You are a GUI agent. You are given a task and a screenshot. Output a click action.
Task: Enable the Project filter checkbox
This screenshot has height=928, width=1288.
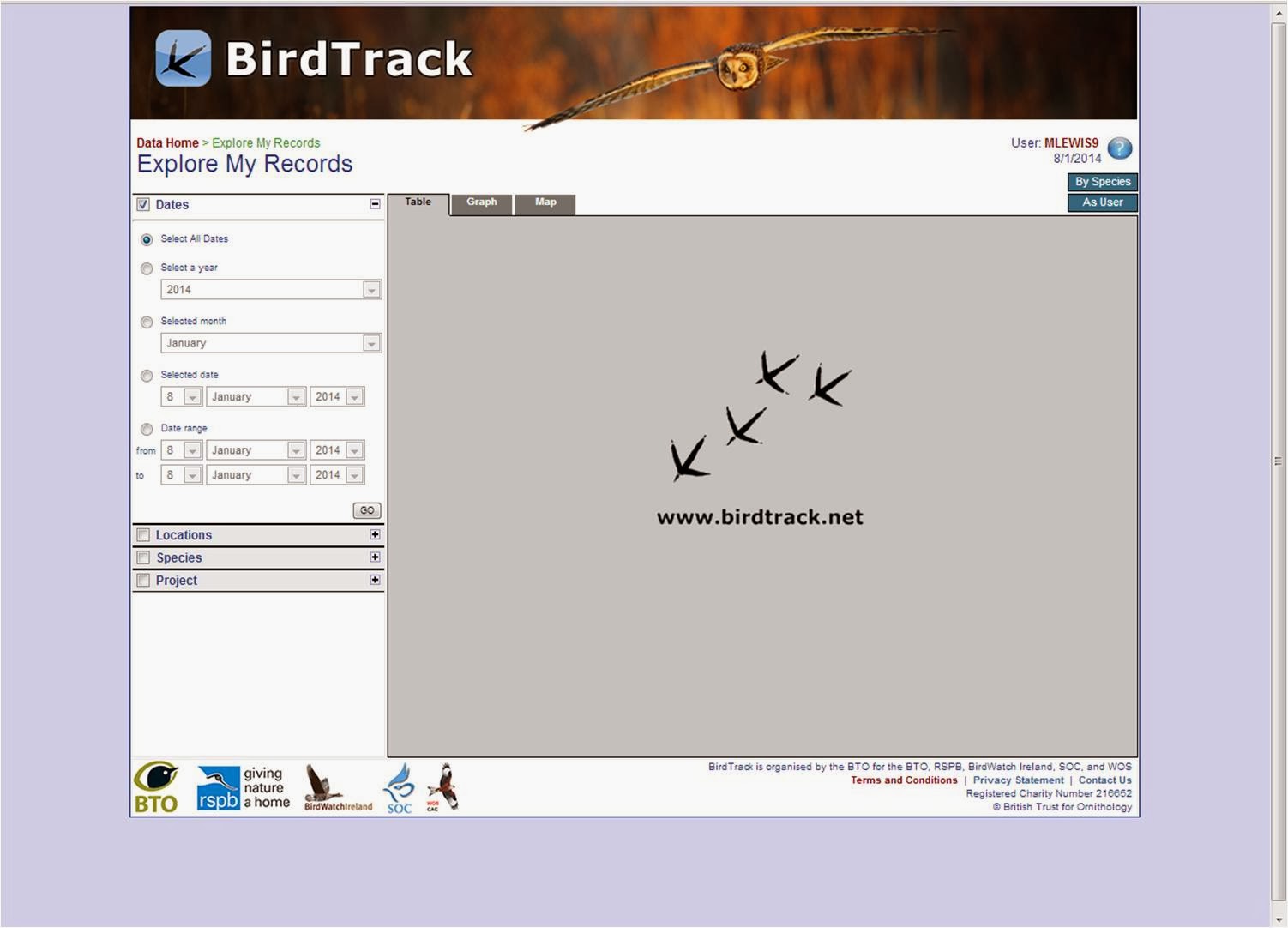click(x=143, y=581)
